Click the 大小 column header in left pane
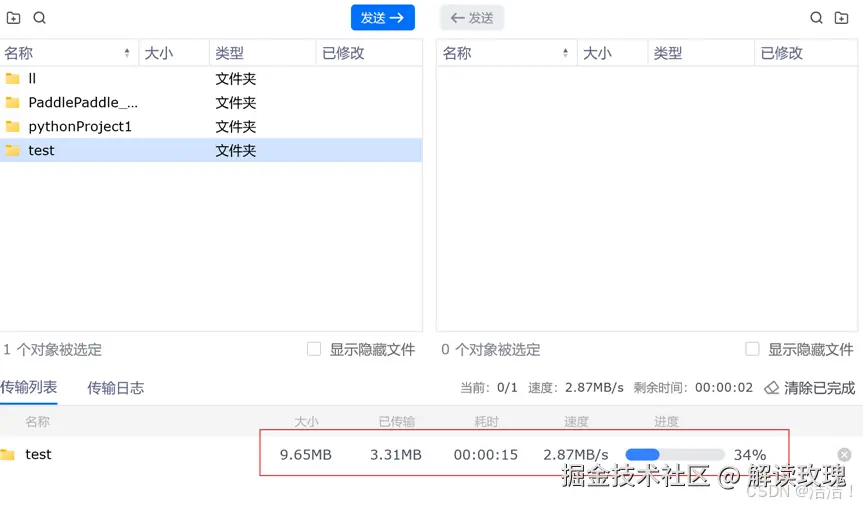Screen dimensions: 863x506 coord(174,53)
